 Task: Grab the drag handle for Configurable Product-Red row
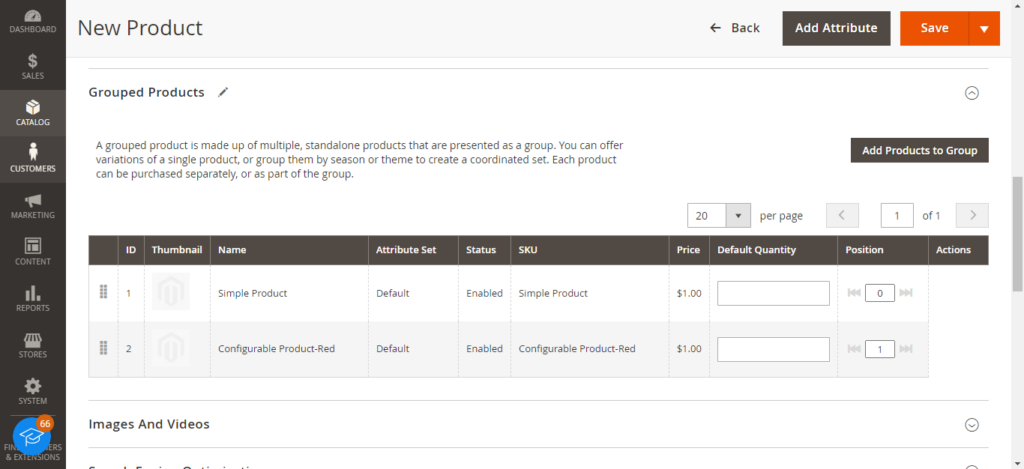[x=103, y=348]
